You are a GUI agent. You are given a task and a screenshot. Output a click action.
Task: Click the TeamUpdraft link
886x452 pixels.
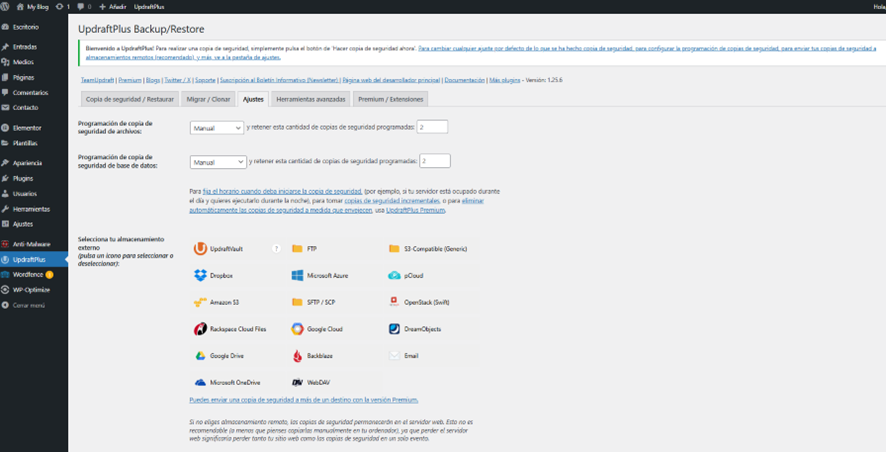coord(97,80)
